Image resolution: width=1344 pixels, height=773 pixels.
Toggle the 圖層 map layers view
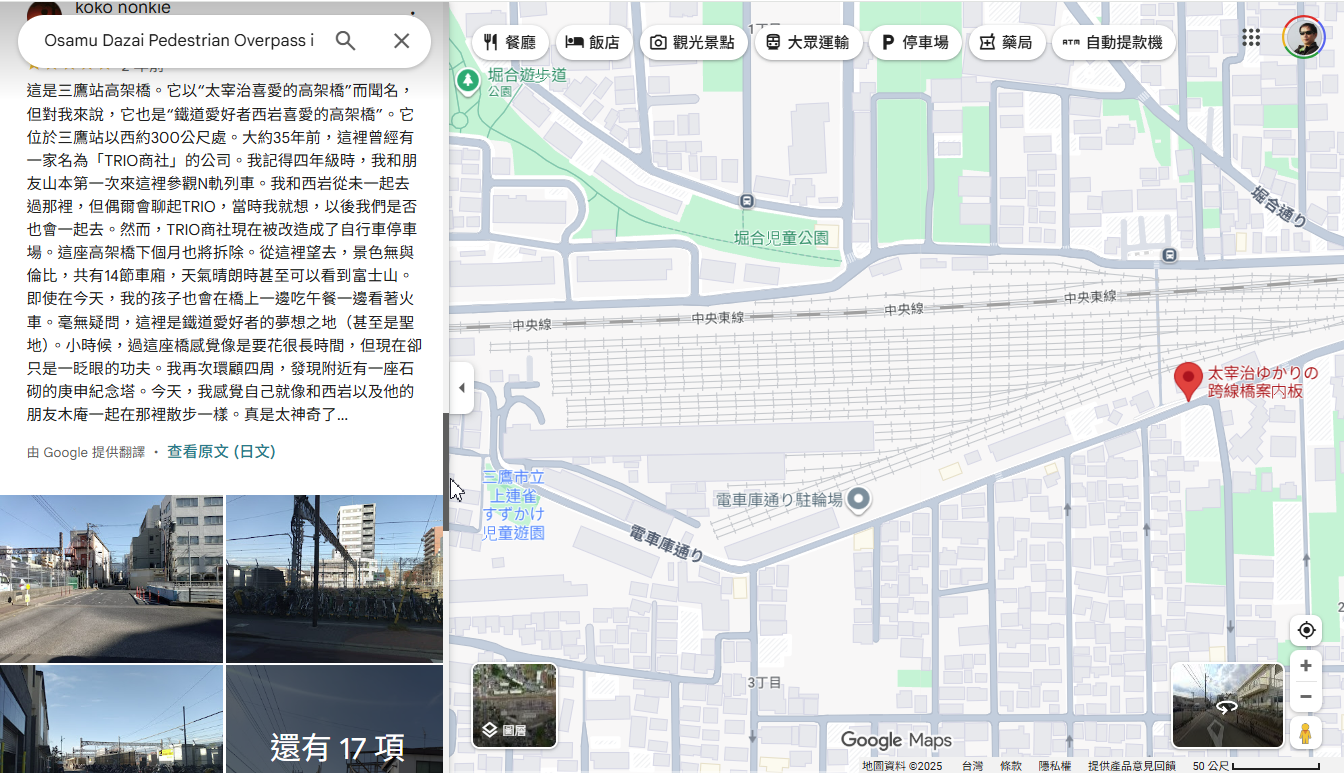point(514,706)
